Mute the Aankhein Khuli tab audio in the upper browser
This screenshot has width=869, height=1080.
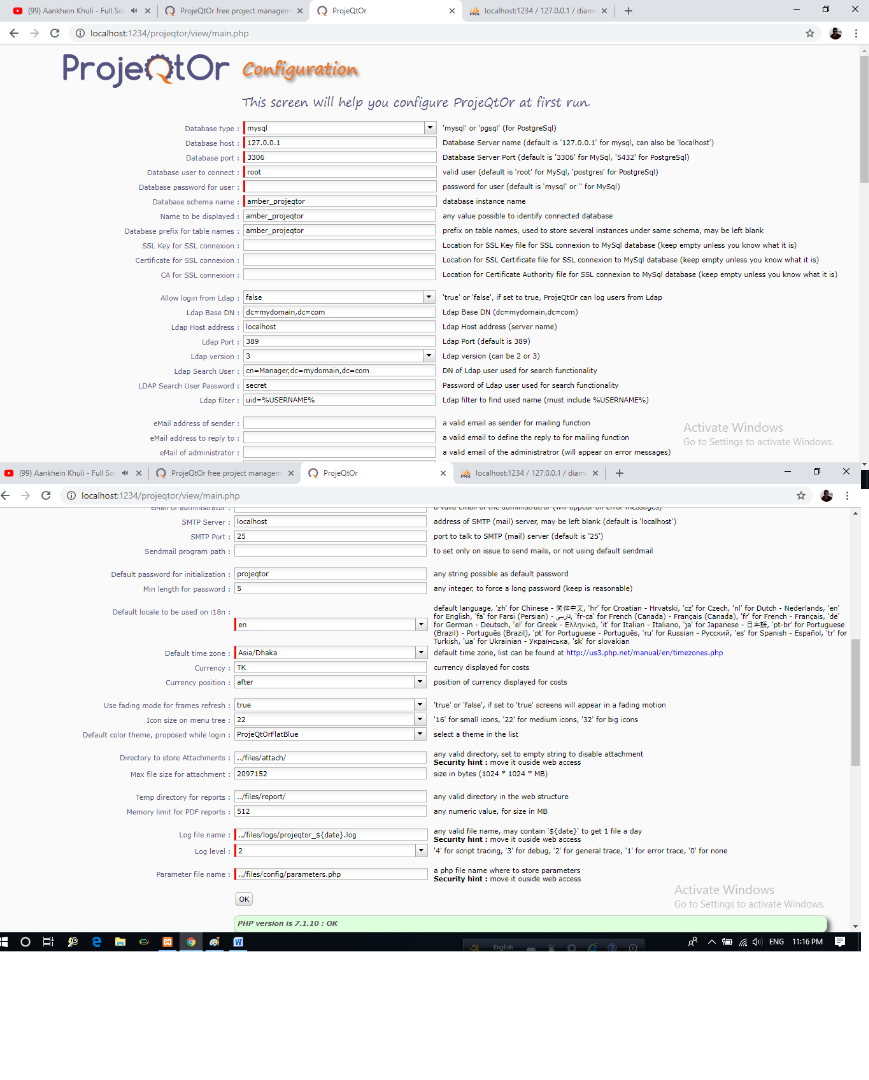134,11
